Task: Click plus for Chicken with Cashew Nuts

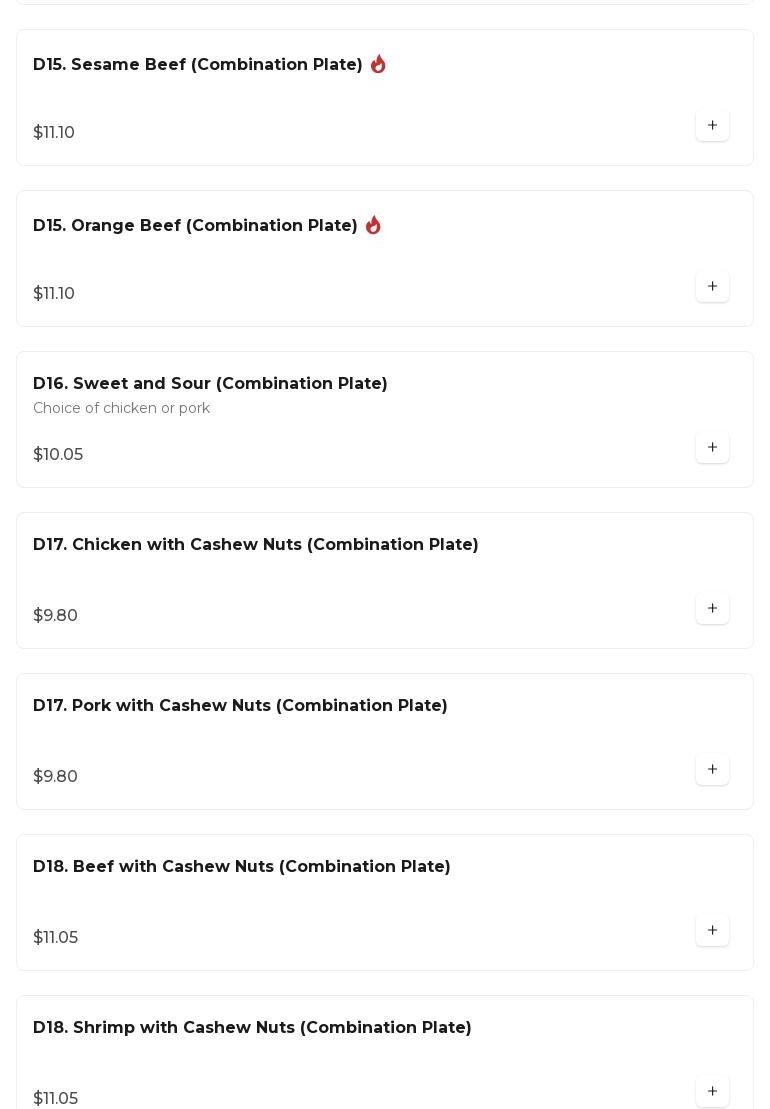Action: coord(712,609)
